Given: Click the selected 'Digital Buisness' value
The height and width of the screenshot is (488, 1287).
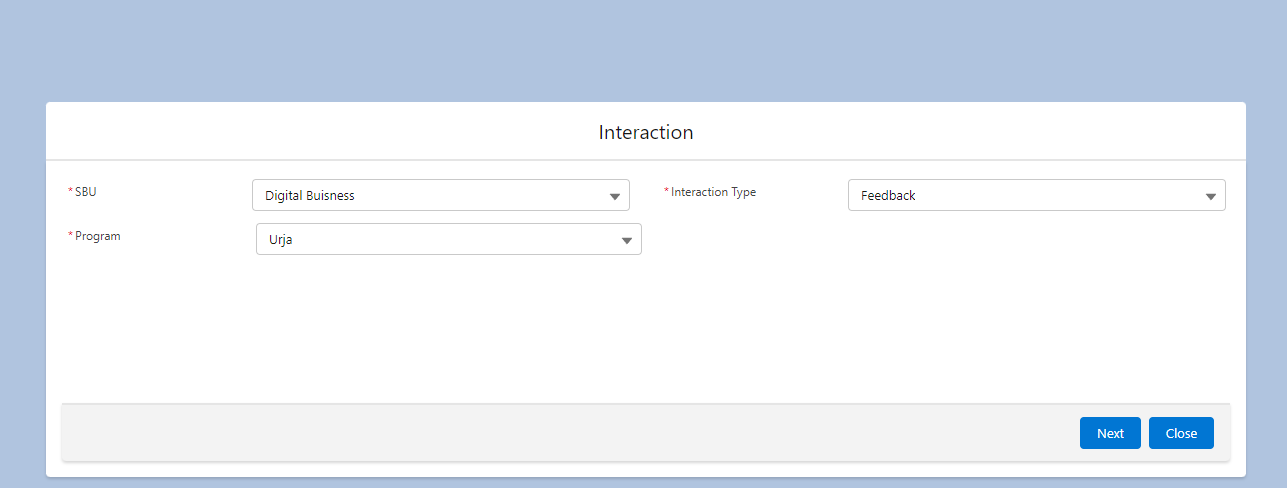Looking at the screenshot, I should 310,196.
